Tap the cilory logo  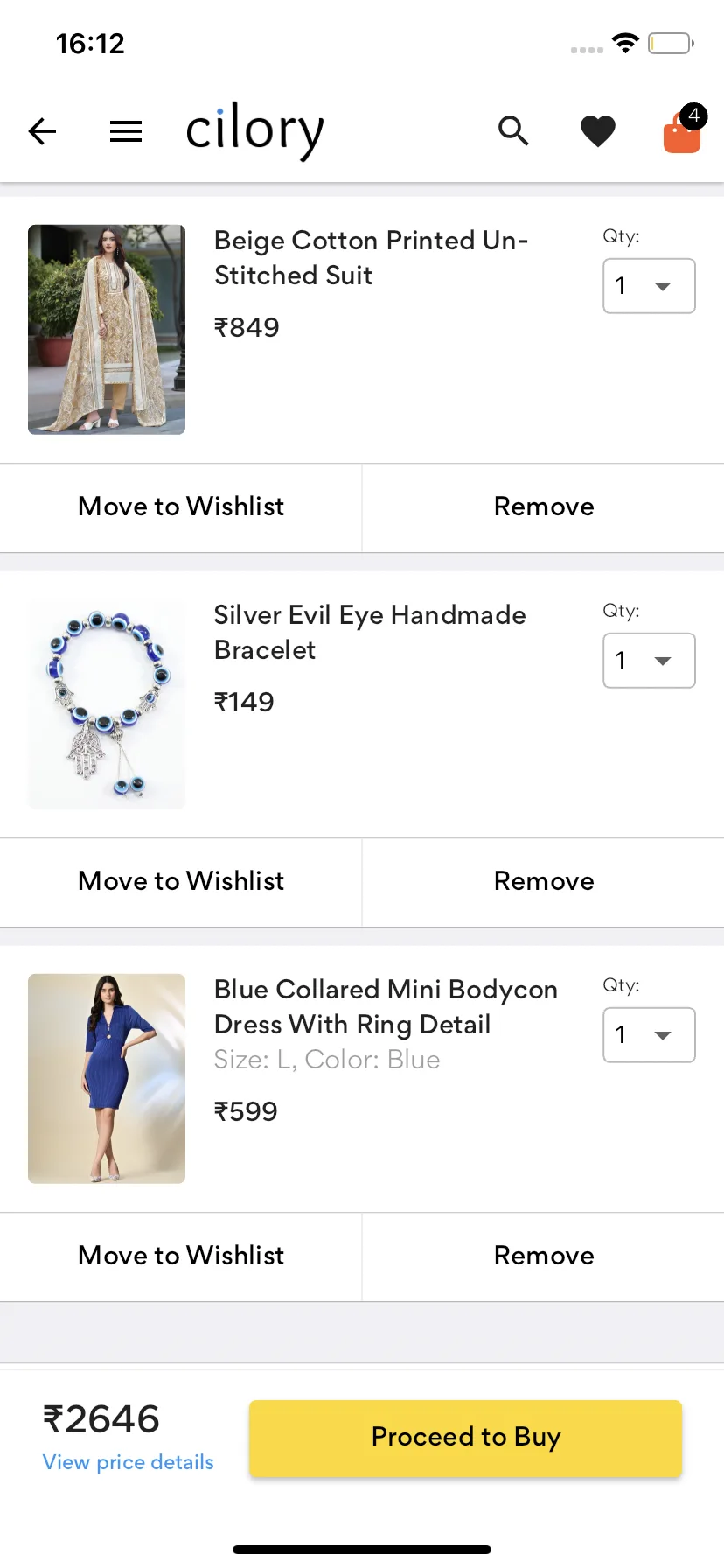click(254, 130)
